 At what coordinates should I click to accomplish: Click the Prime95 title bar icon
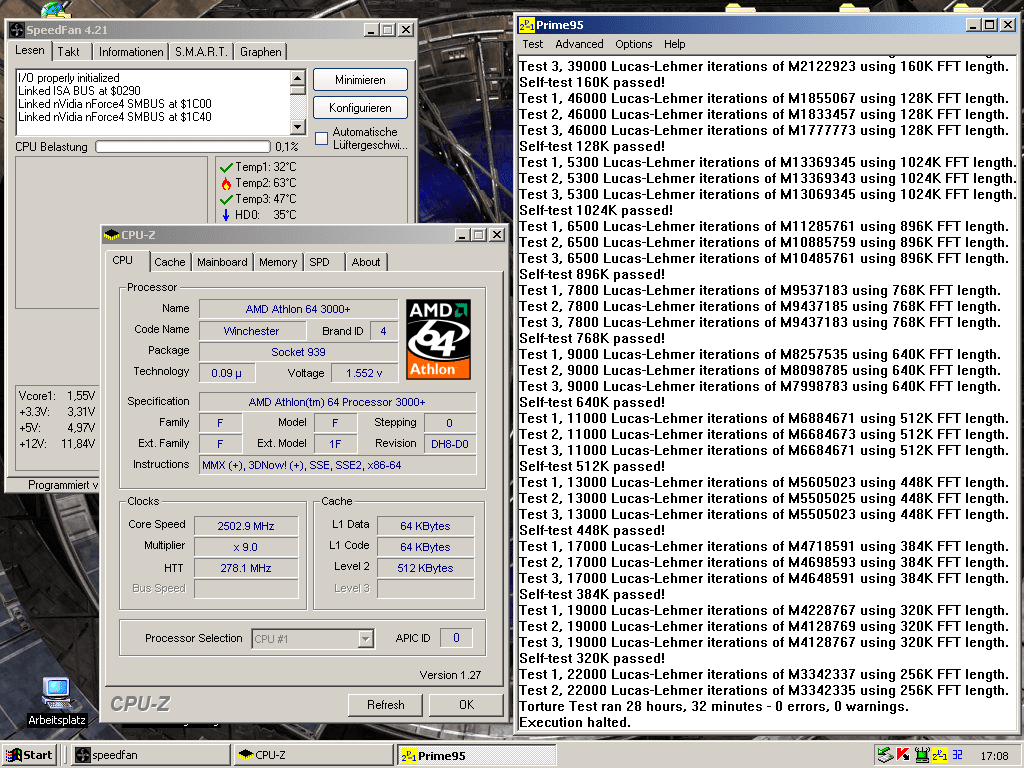[526, 25]
